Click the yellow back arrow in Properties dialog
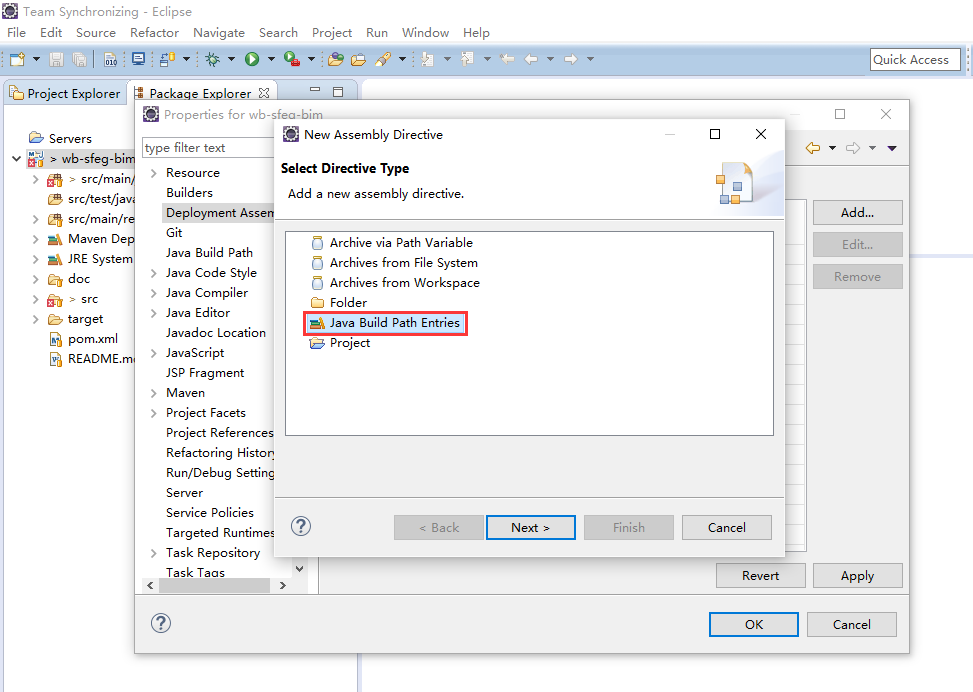 tap(813, 148)
